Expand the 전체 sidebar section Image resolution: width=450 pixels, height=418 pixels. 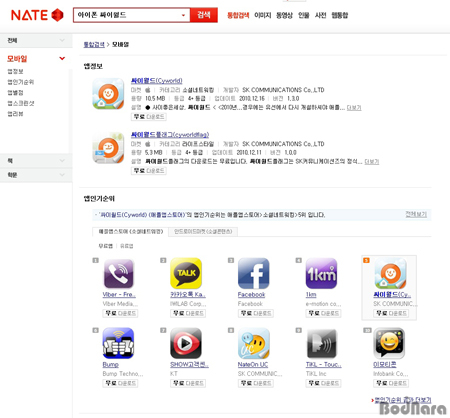tap(36, 40)
